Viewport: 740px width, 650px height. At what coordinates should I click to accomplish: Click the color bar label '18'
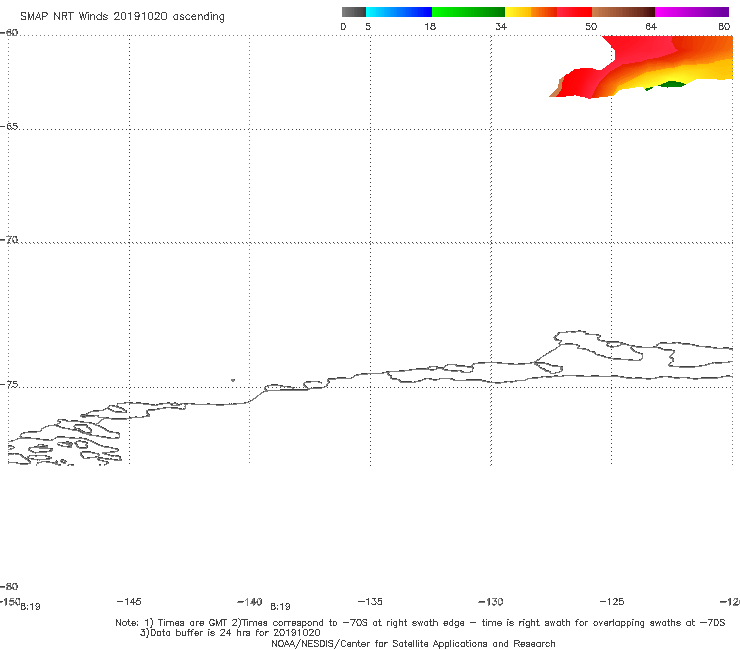[x=429, y=26]
